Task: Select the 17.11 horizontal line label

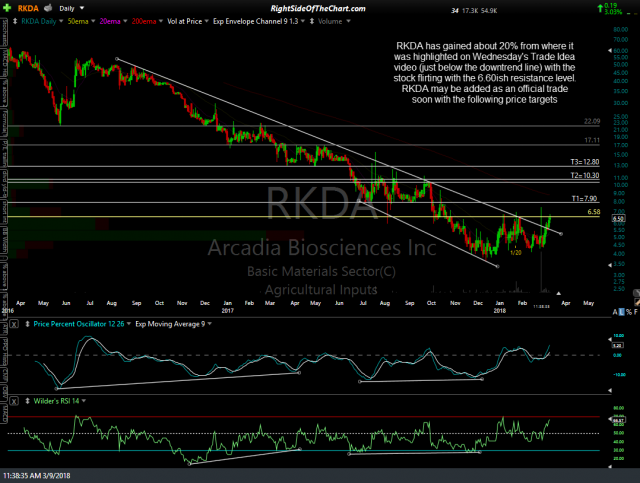Action: [x=592, y=140]
